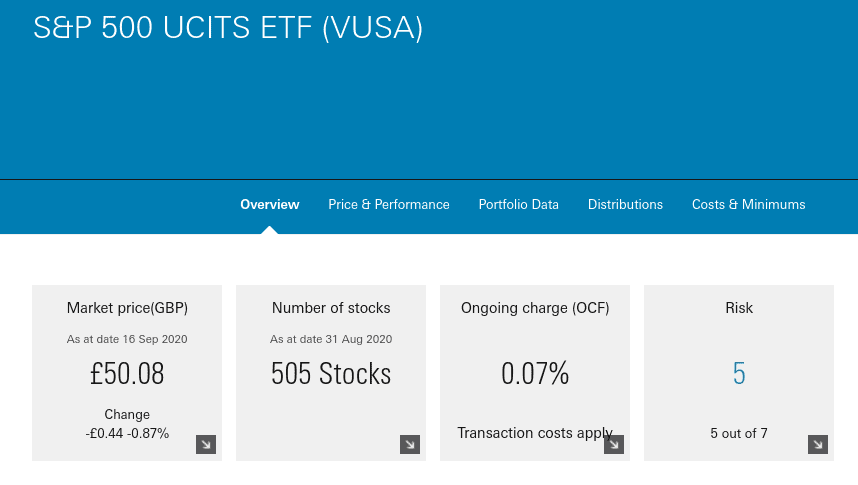This screenshot has height=485, width=858.
Task: Open the Portfolio Data tab
Action: pos(519,205)
